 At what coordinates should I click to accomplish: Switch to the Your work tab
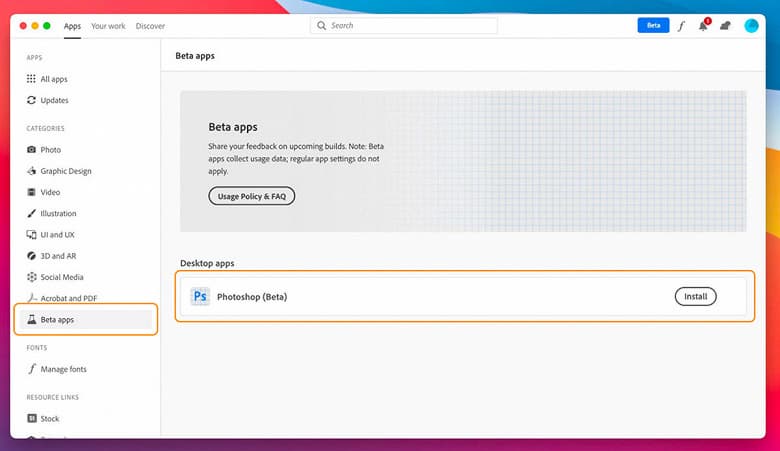point(108,26)
